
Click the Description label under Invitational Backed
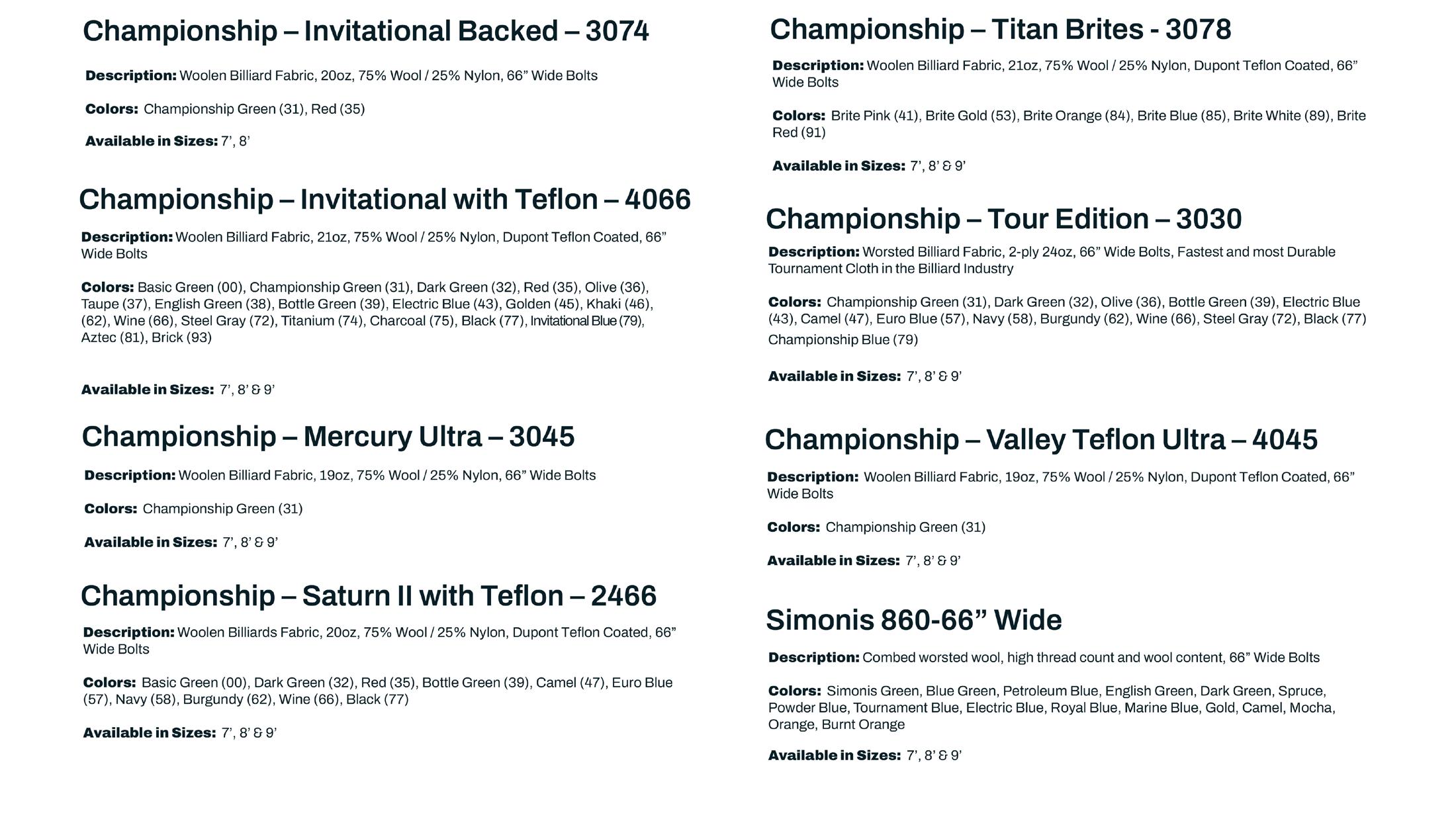(130, 75)
